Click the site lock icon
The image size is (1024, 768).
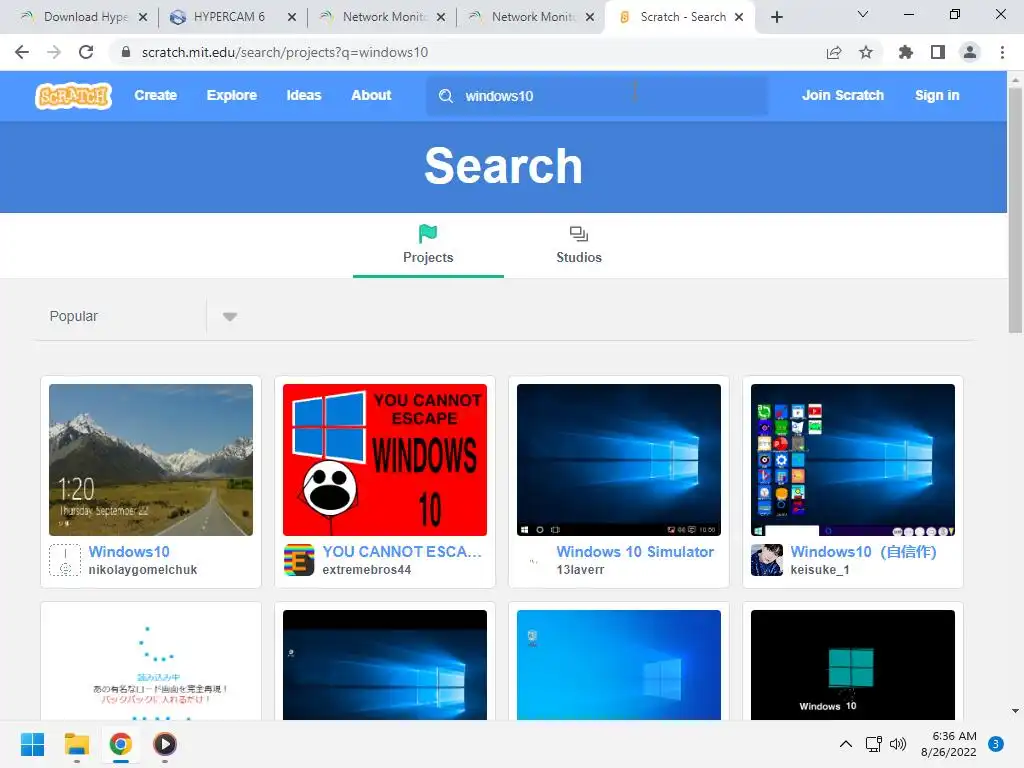click(x=126, y=52)
